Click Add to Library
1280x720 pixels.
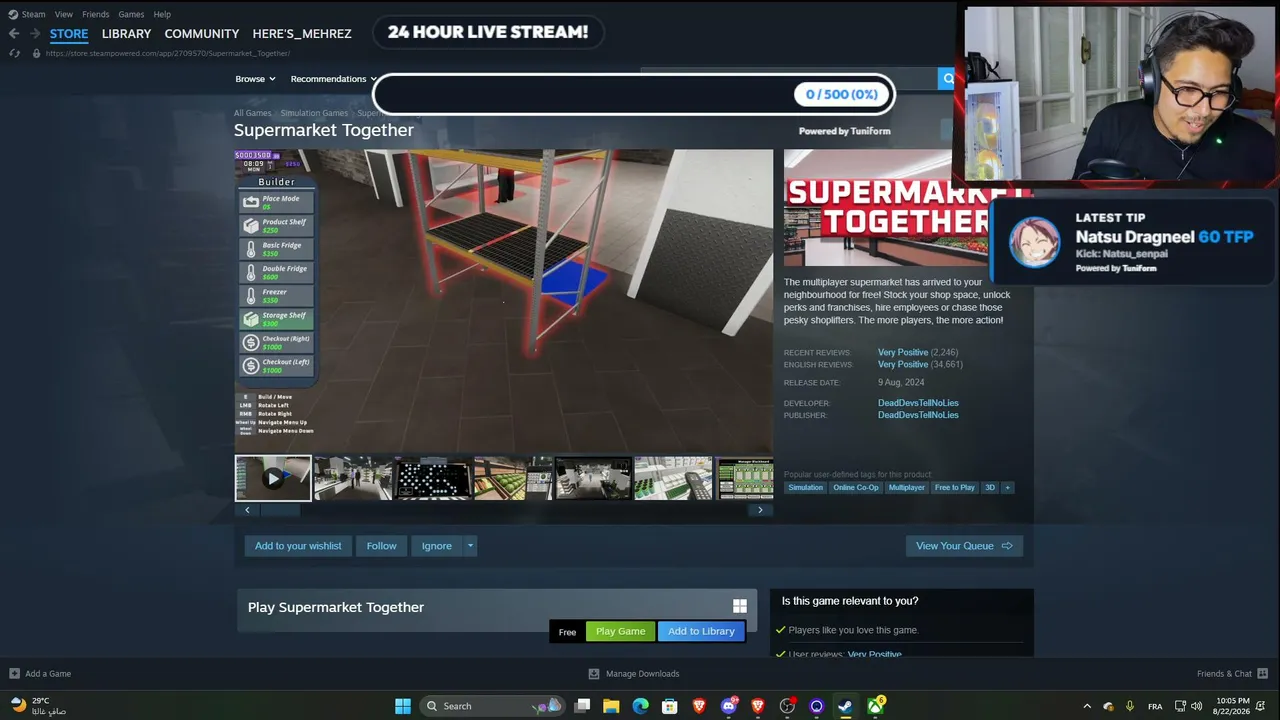coord(701,631)
